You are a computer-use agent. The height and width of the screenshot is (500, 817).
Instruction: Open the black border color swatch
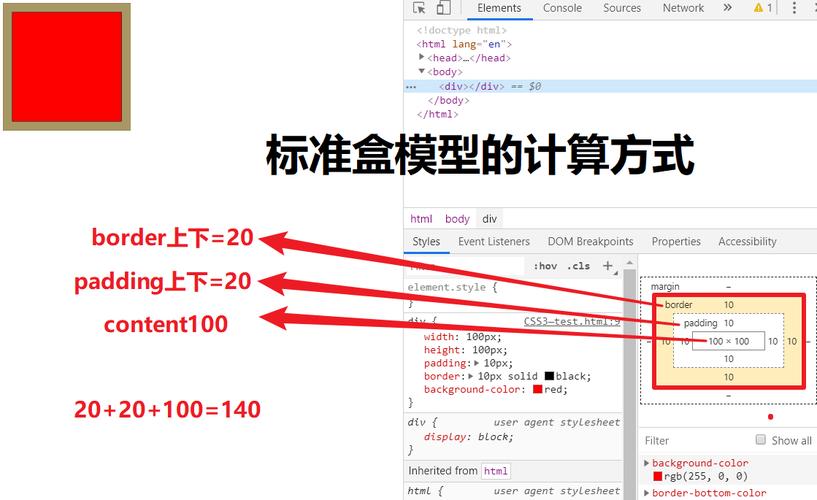coord(550,376)
